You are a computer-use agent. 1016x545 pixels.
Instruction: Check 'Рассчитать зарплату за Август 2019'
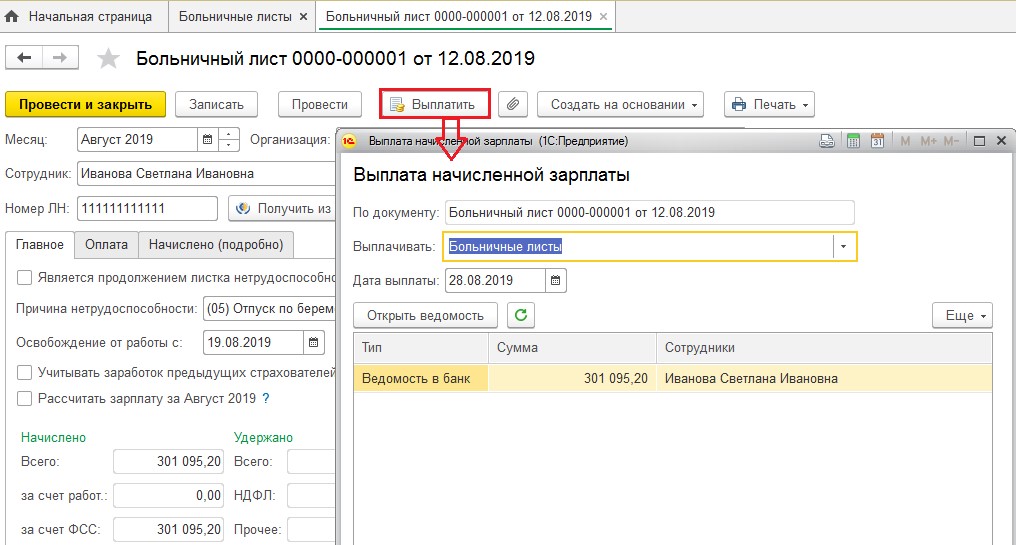25,398
